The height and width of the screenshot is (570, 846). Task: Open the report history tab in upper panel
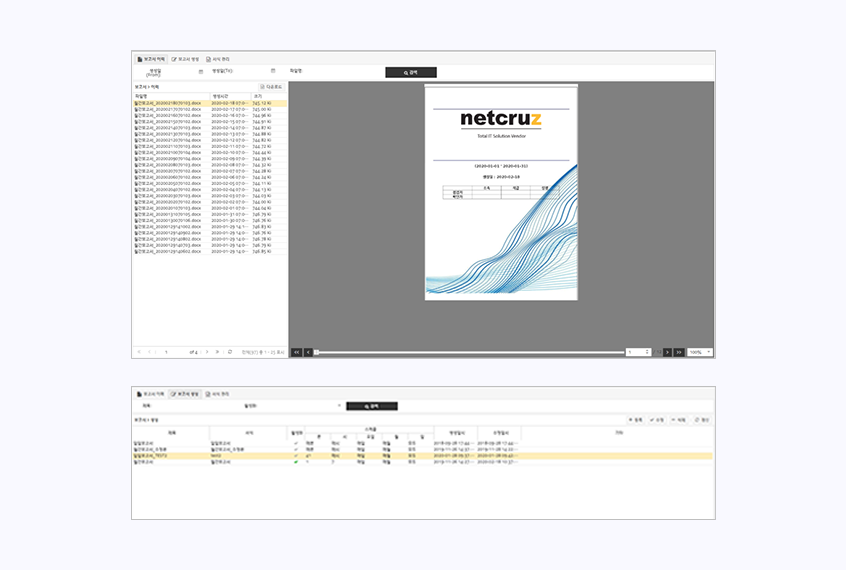(151, 59)
